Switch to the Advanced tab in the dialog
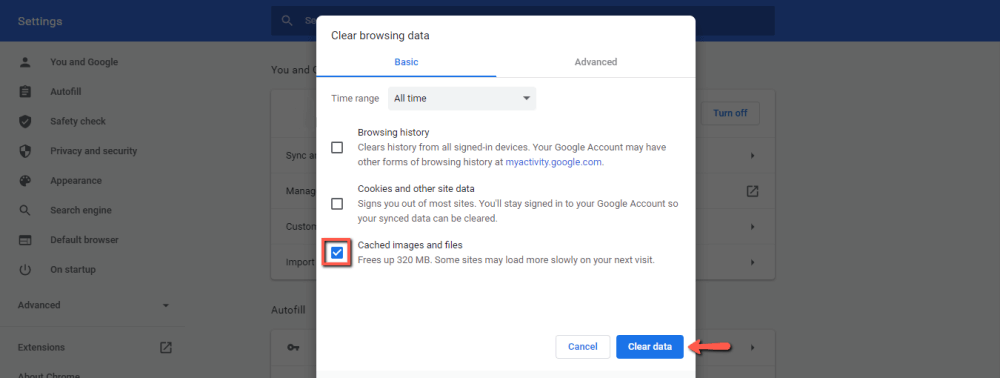Image resolution: width=1000 pixels, height=378 pixels. 596,62
